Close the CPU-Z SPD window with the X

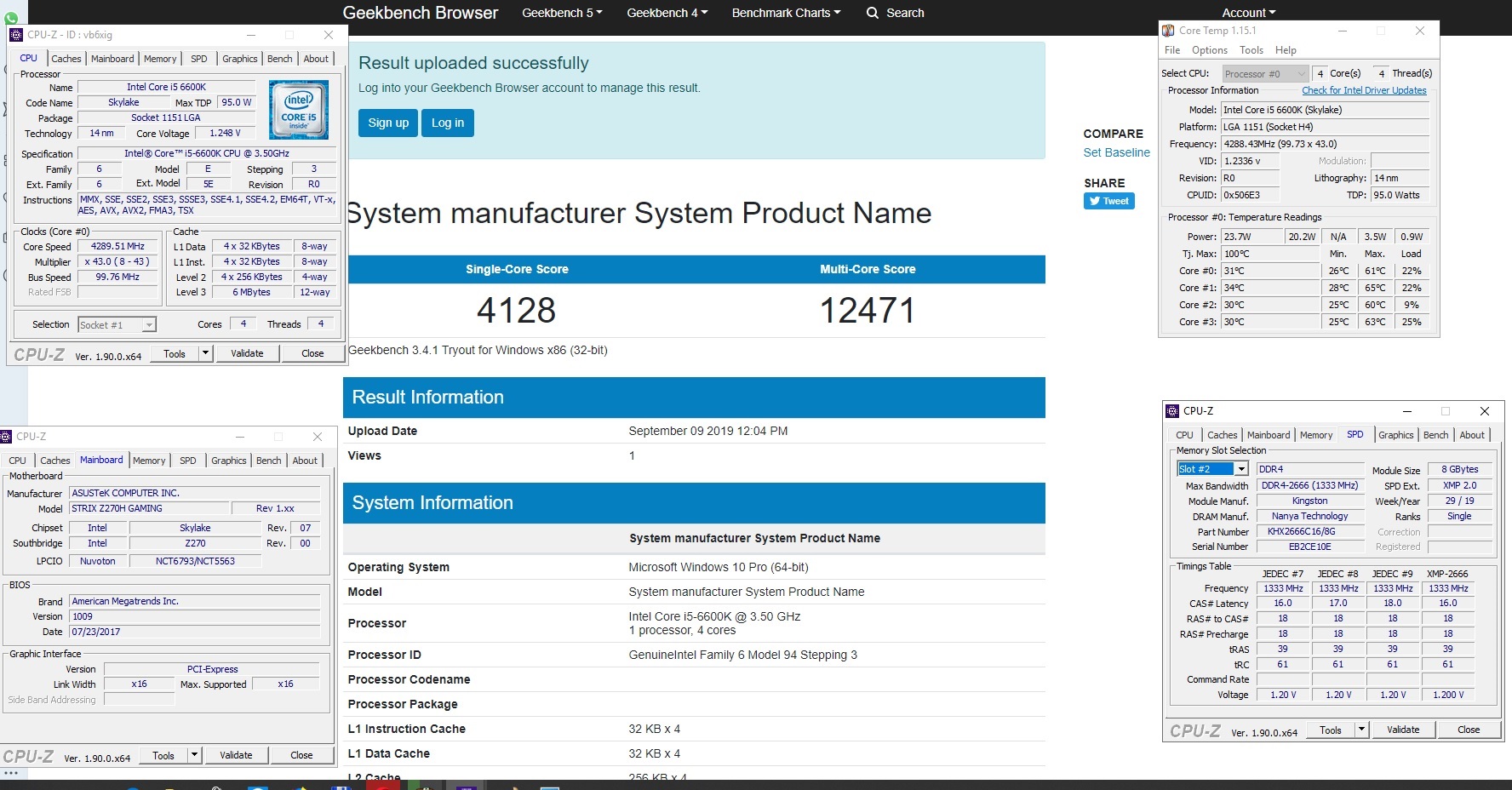tap(1484, 410)
